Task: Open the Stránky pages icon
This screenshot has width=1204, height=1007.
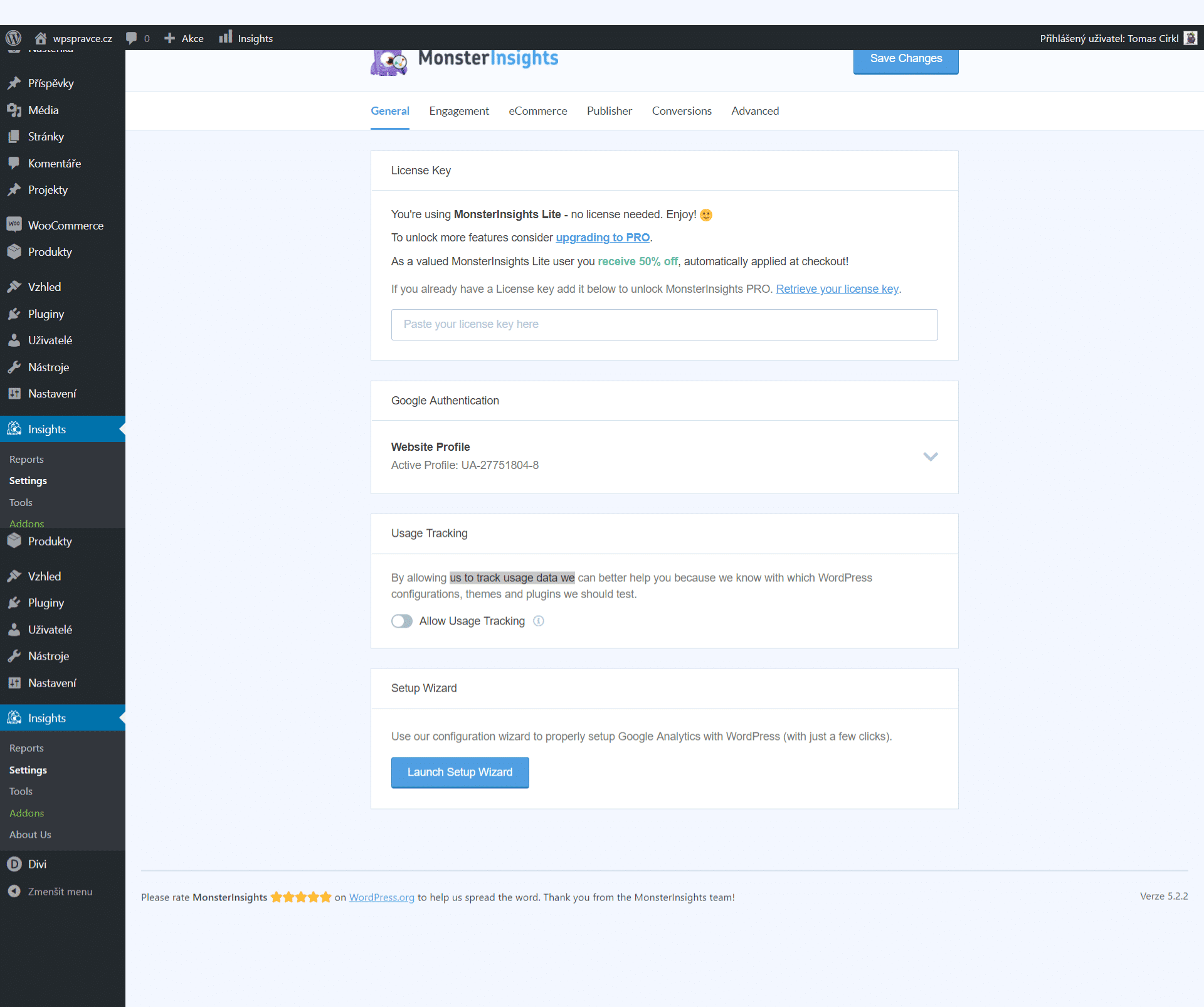Action: tap(14, 136)
